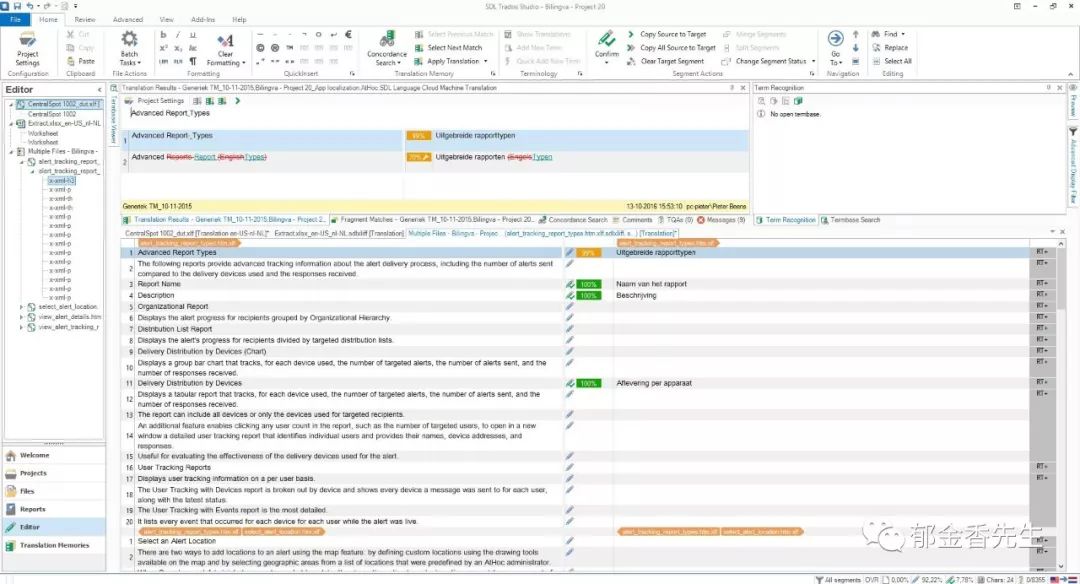Image resolution: width=1080 pixels, height=584 pixels.
Task: Collapse the CentralSpot 1002_dut.xlf tree node
Action: (x=11, y=105)
